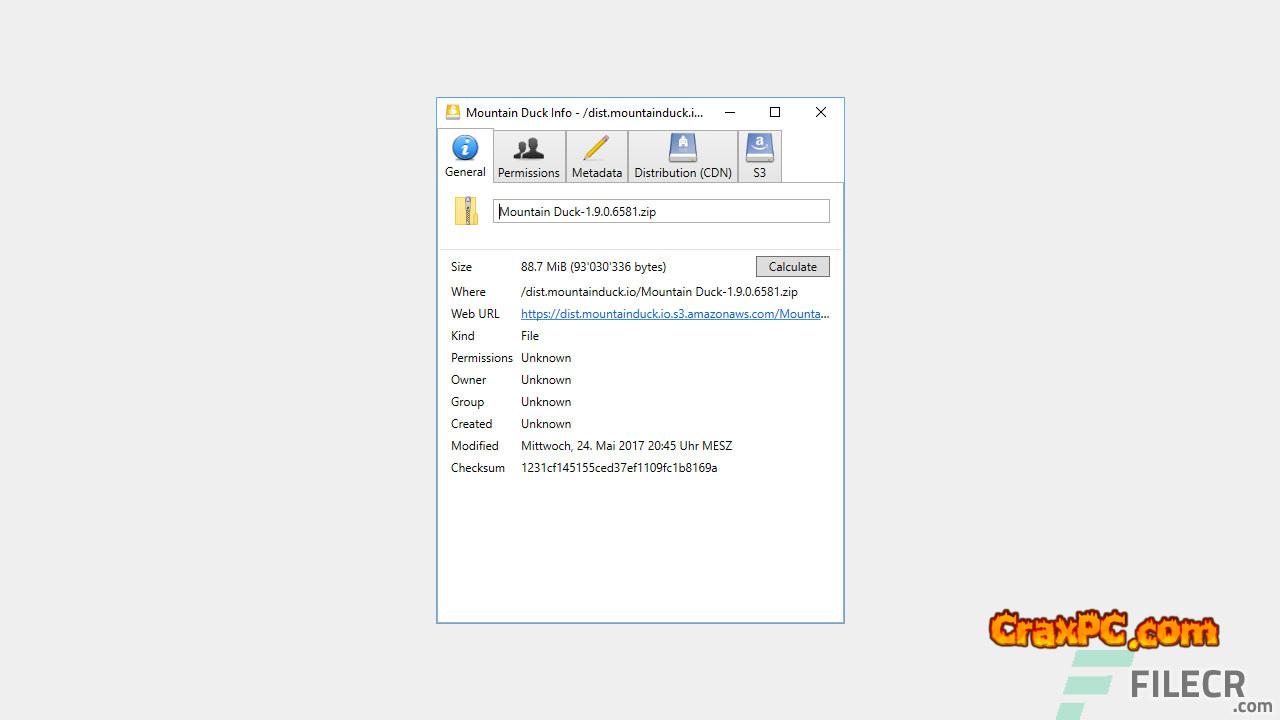Switch to the Permissions tab
This screenshot has height=720, width=1280.
tap(528, 157)
